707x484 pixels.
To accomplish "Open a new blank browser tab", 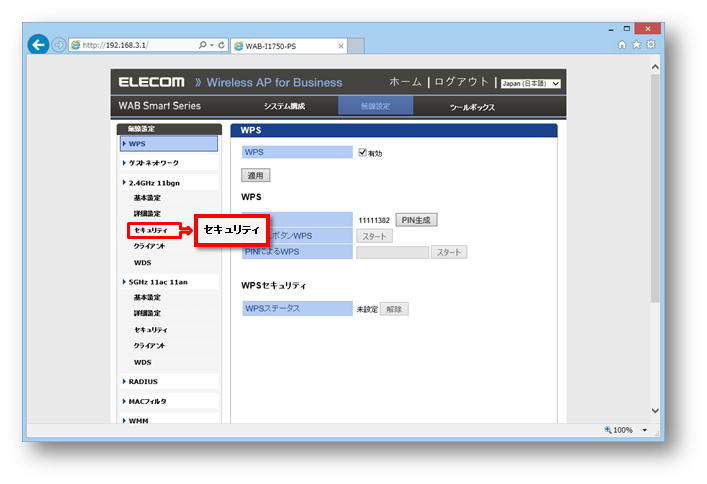I will (x=356, y=46).
